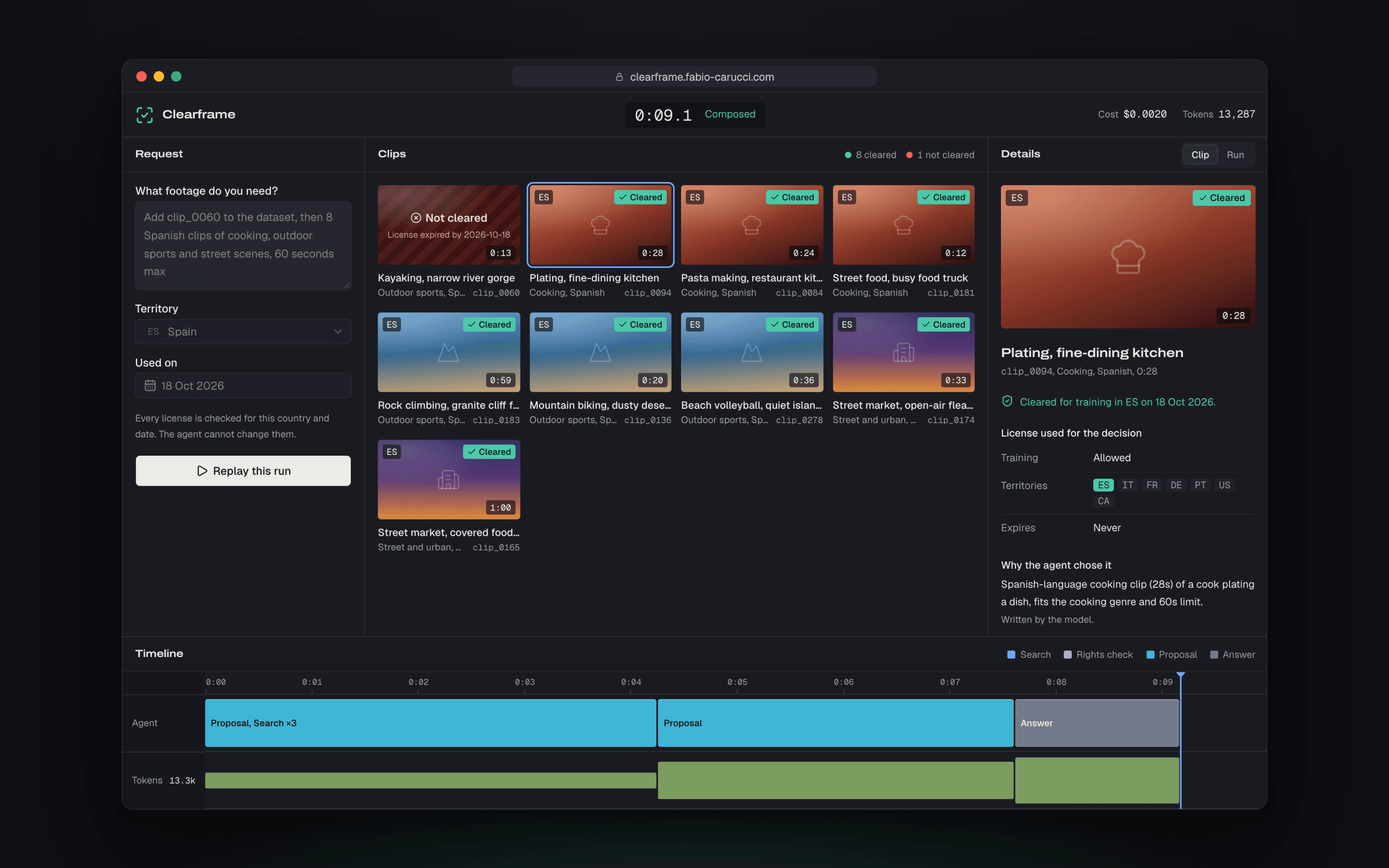
Task: Click the footage request text area
Action: pyautogui.click(x=244, y=245)
